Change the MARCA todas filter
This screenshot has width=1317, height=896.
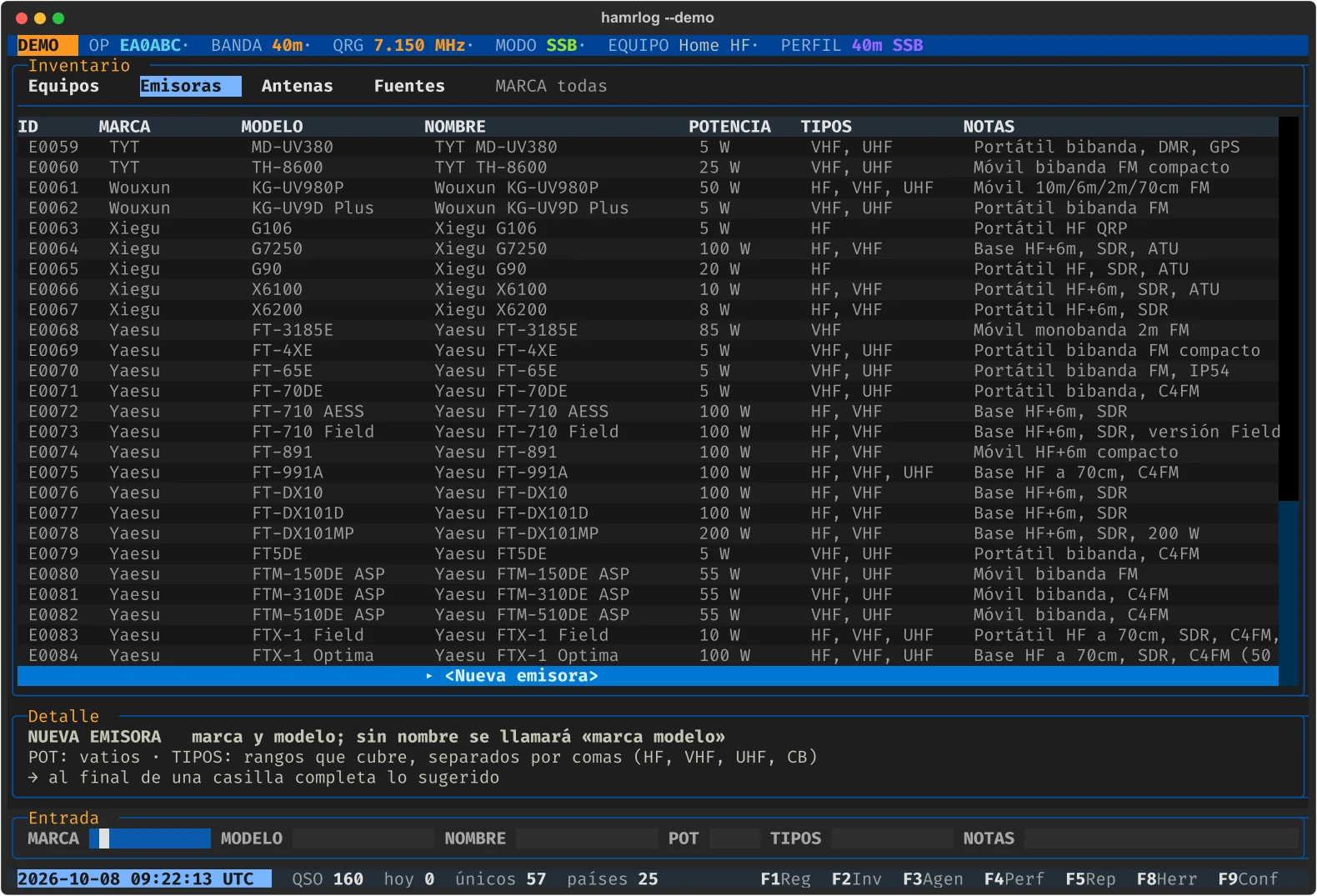(x=551, y=86)
